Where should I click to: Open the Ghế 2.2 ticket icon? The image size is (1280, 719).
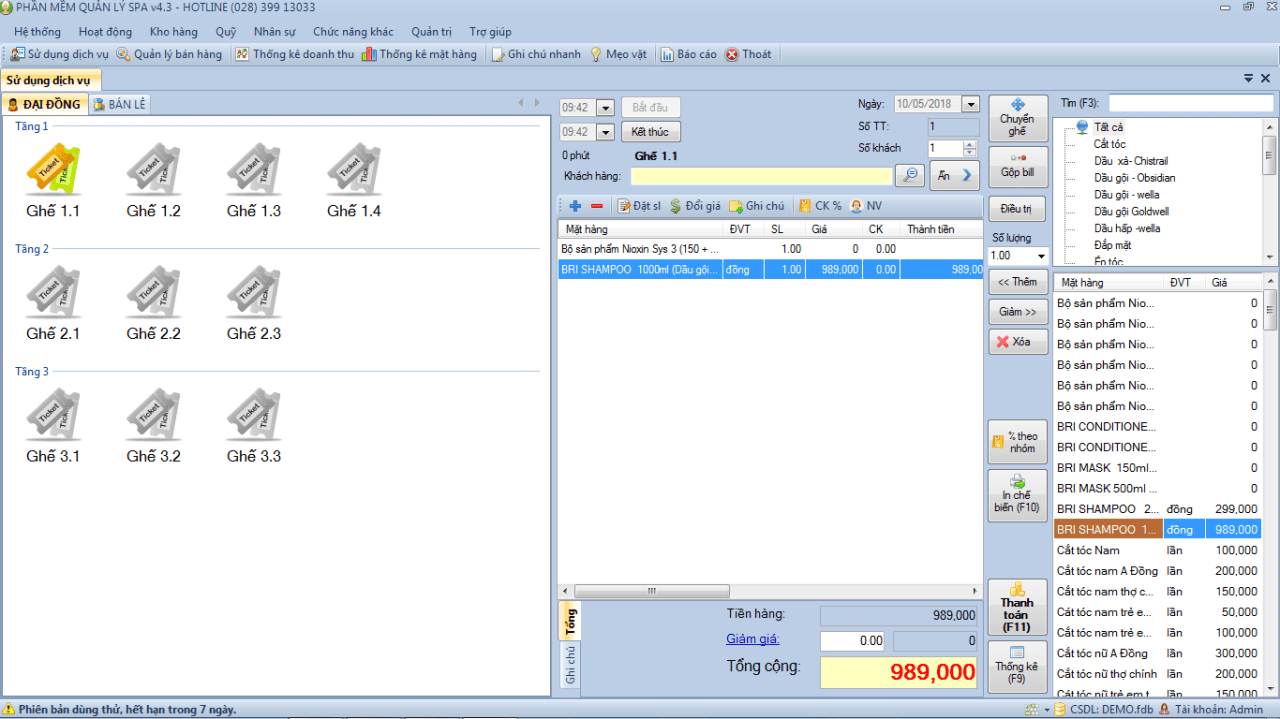pyautogui.click(x=153, y=292)
